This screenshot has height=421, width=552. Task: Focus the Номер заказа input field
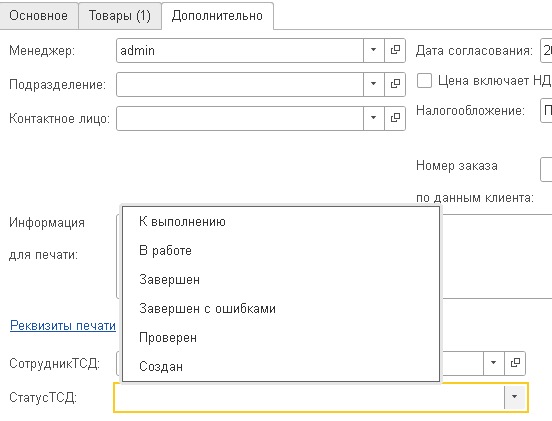pos(546,169)
